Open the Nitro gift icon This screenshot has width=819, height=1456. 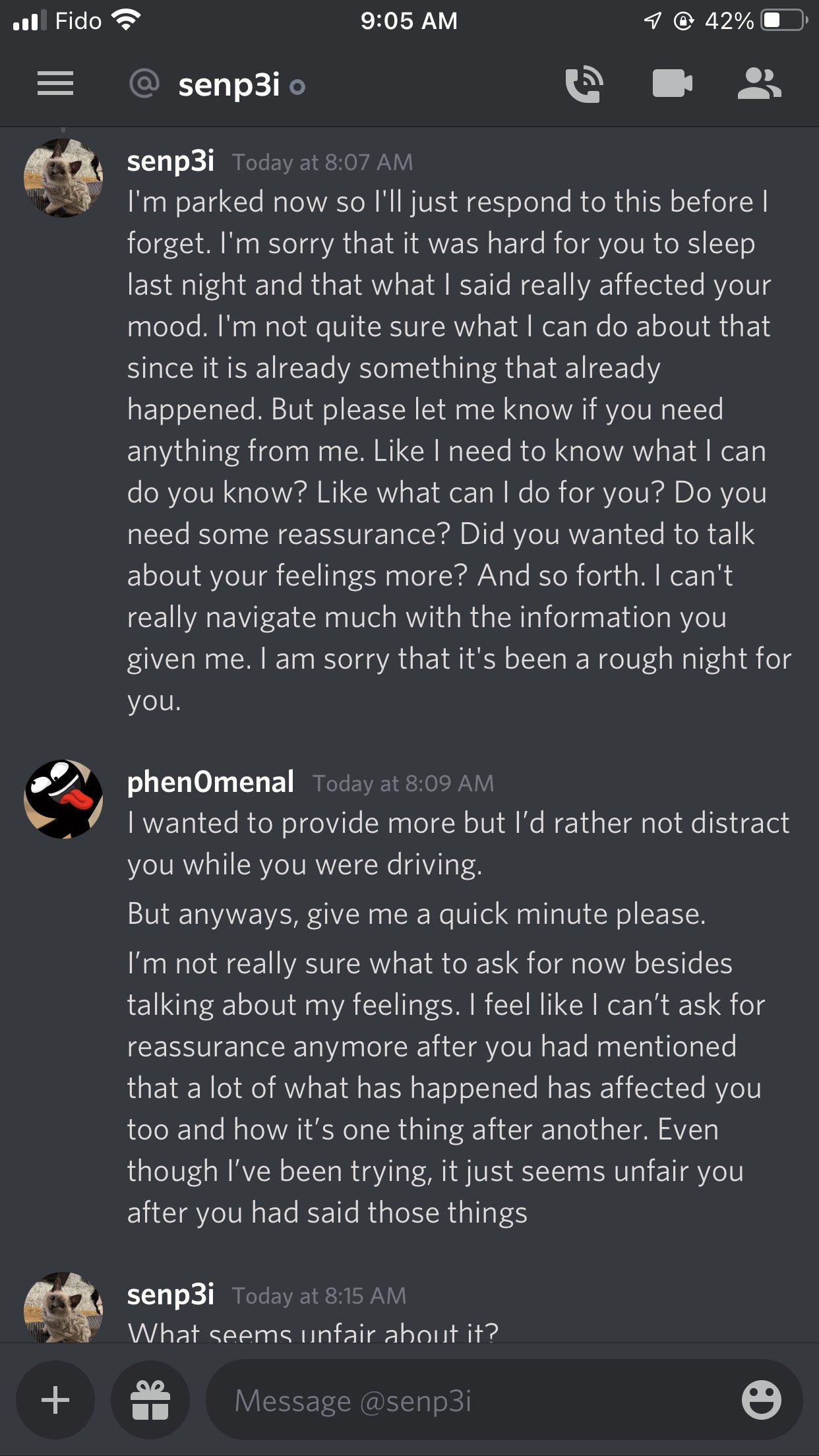150,1399
